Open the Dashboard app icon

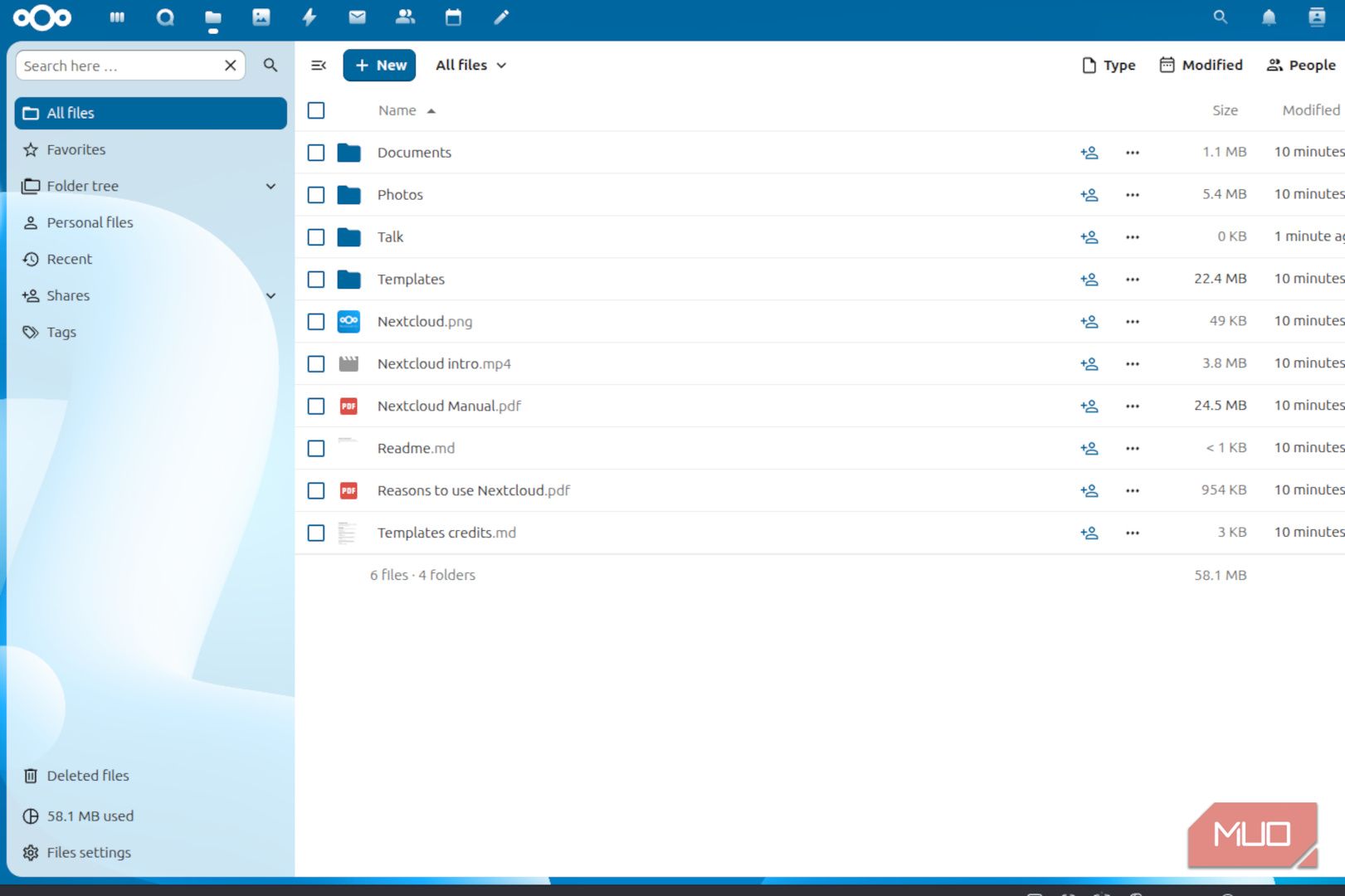point(117,17)
